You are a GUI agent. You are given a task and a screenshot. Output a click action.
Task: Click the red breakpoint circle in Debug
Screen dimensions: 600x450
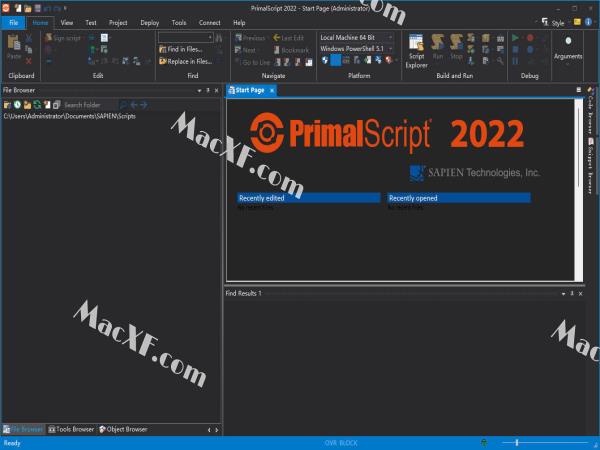click(530, 38)
